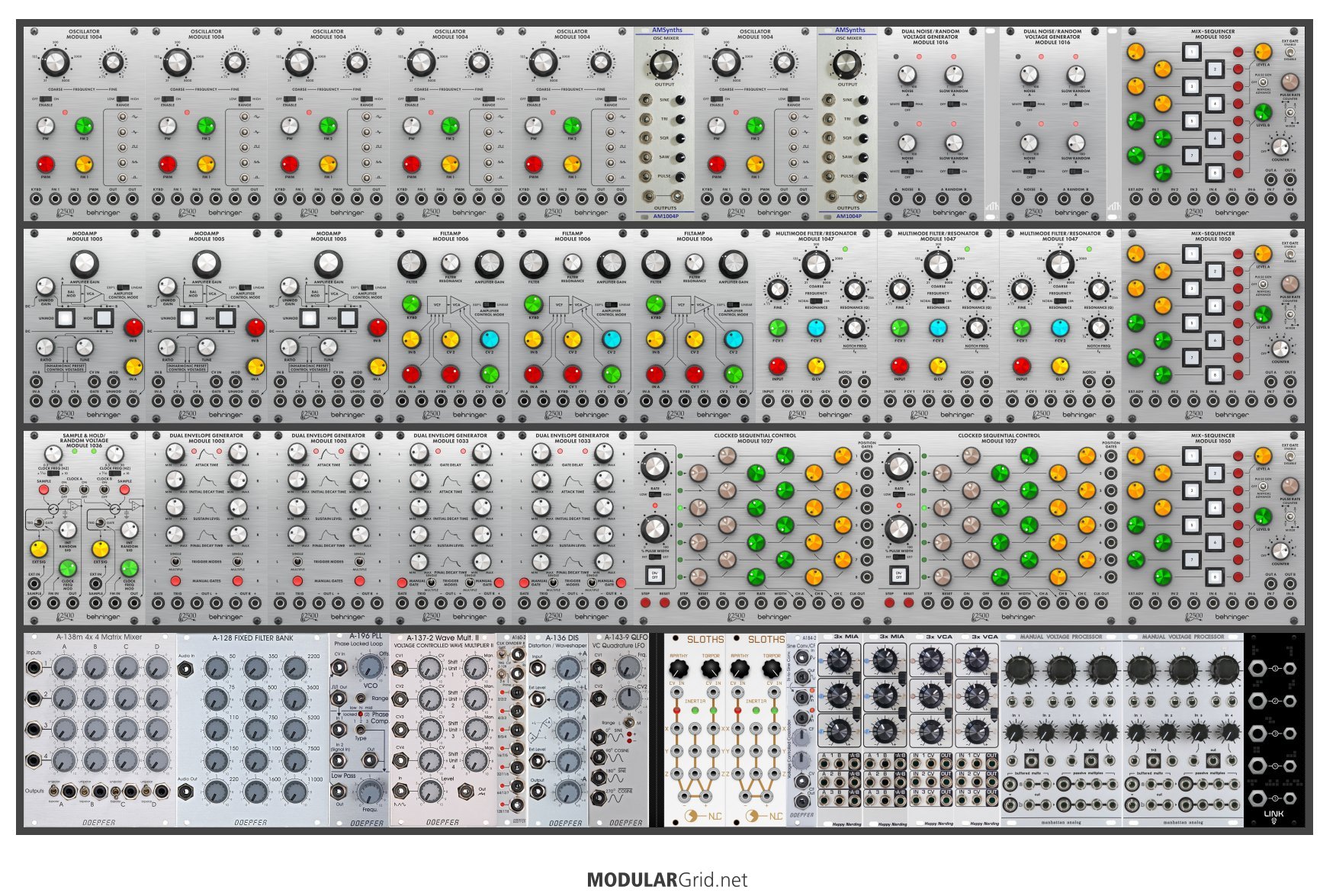Click the QLFO 270° Cosine output jack
This screenshot has height=896, width=1336.
[x=599, y=798]
